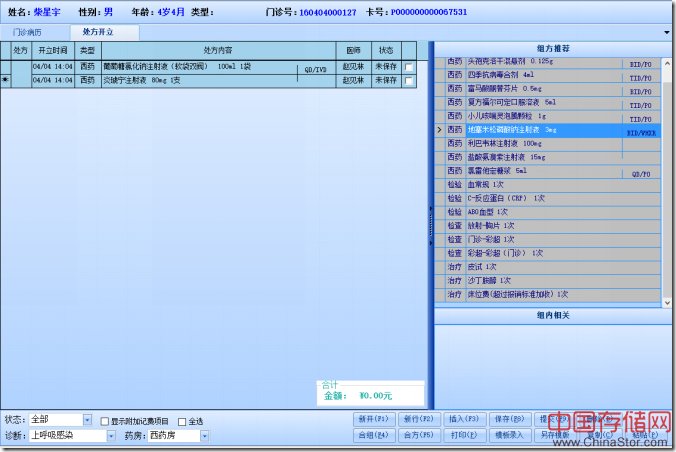The image size is (676, 452).
Task: Click the recommendation list vertical scrollbar
Action: pos(668,180)
